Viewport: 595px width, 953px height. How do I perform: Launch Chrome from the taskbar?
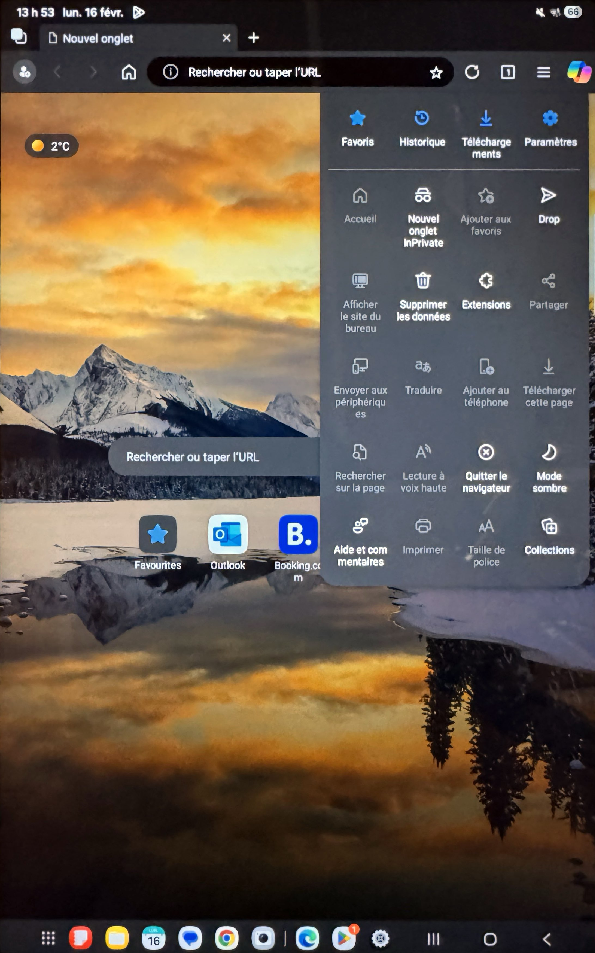coord(226,938)
